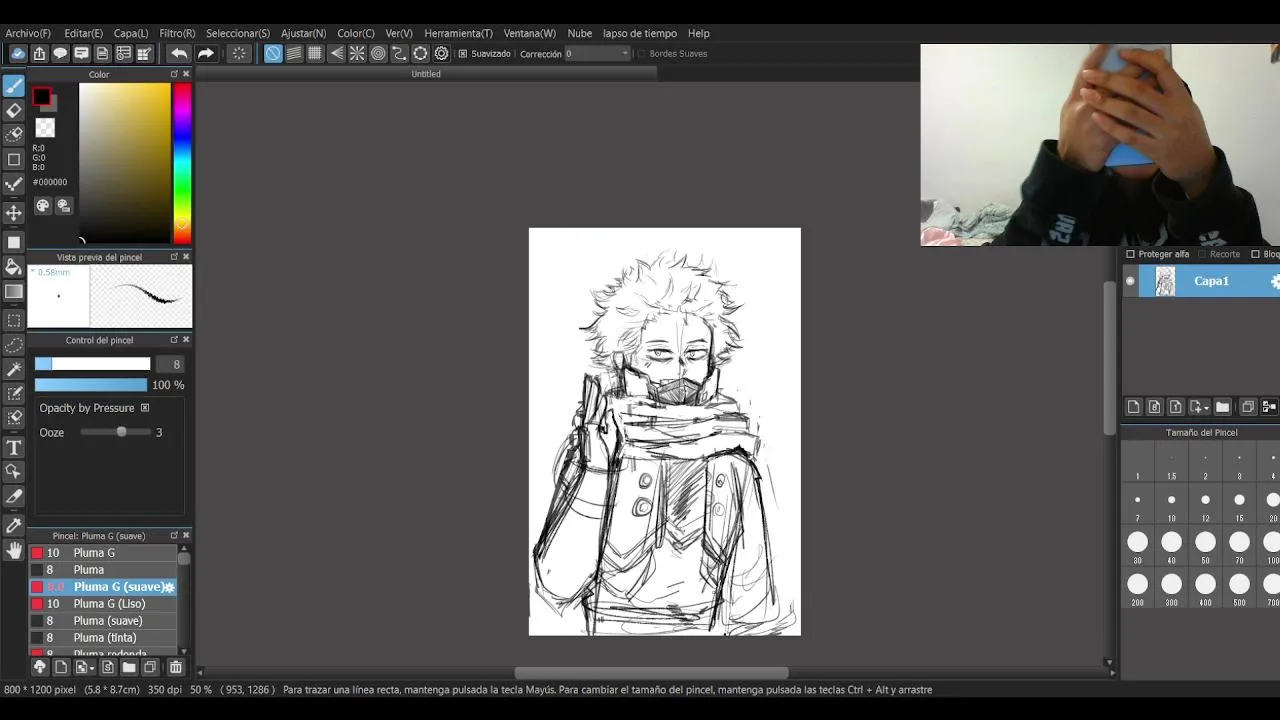Screen dimensions: 1280x720
Task: Hide the Capa1 layer visibility
Action: click(1130, 282)
